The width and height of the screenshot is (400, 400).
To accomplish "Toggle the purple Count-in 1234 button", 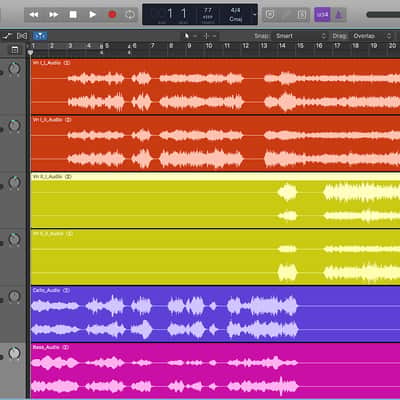I will click(322, 15).
